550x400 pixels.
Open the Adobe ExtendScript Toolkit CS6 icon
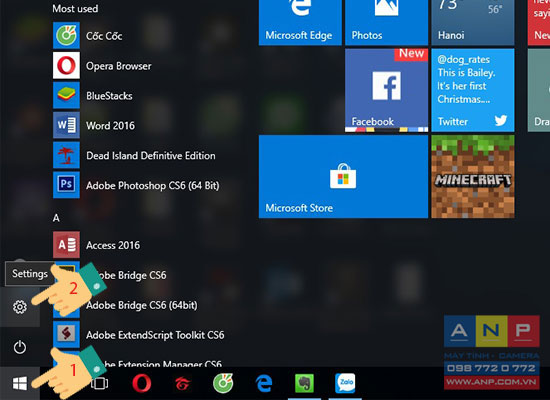tap(66, 334)
